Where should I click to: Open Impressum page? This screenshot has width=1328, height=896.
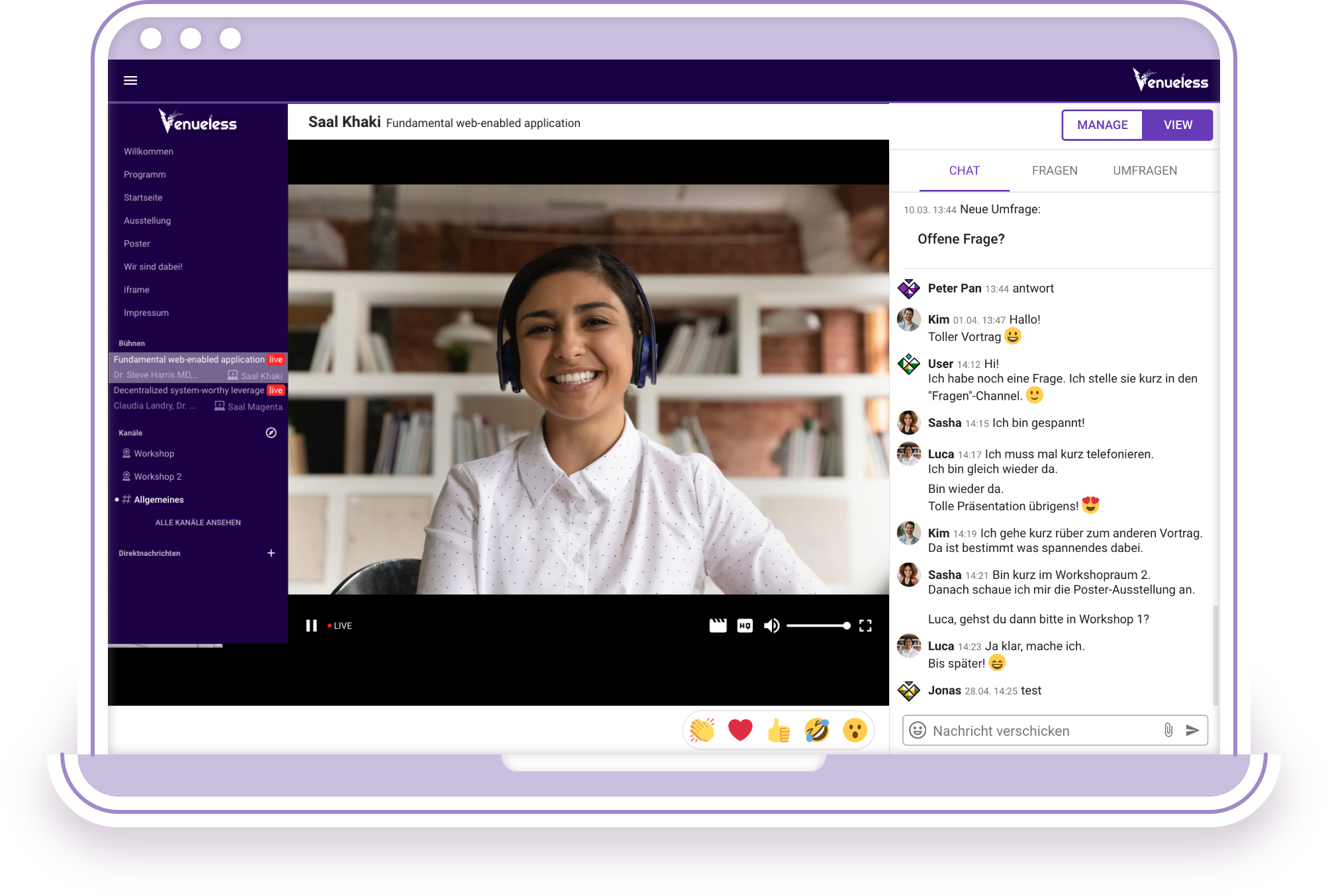tap(146, 313)
